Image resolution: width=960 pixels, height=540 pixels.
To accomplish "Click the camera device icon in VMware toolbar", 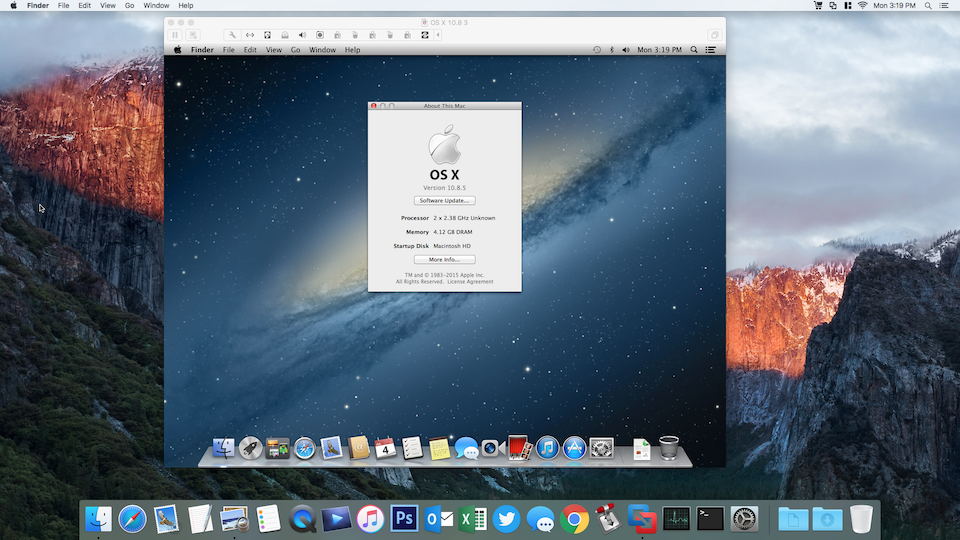I will [x=320, y=36].
